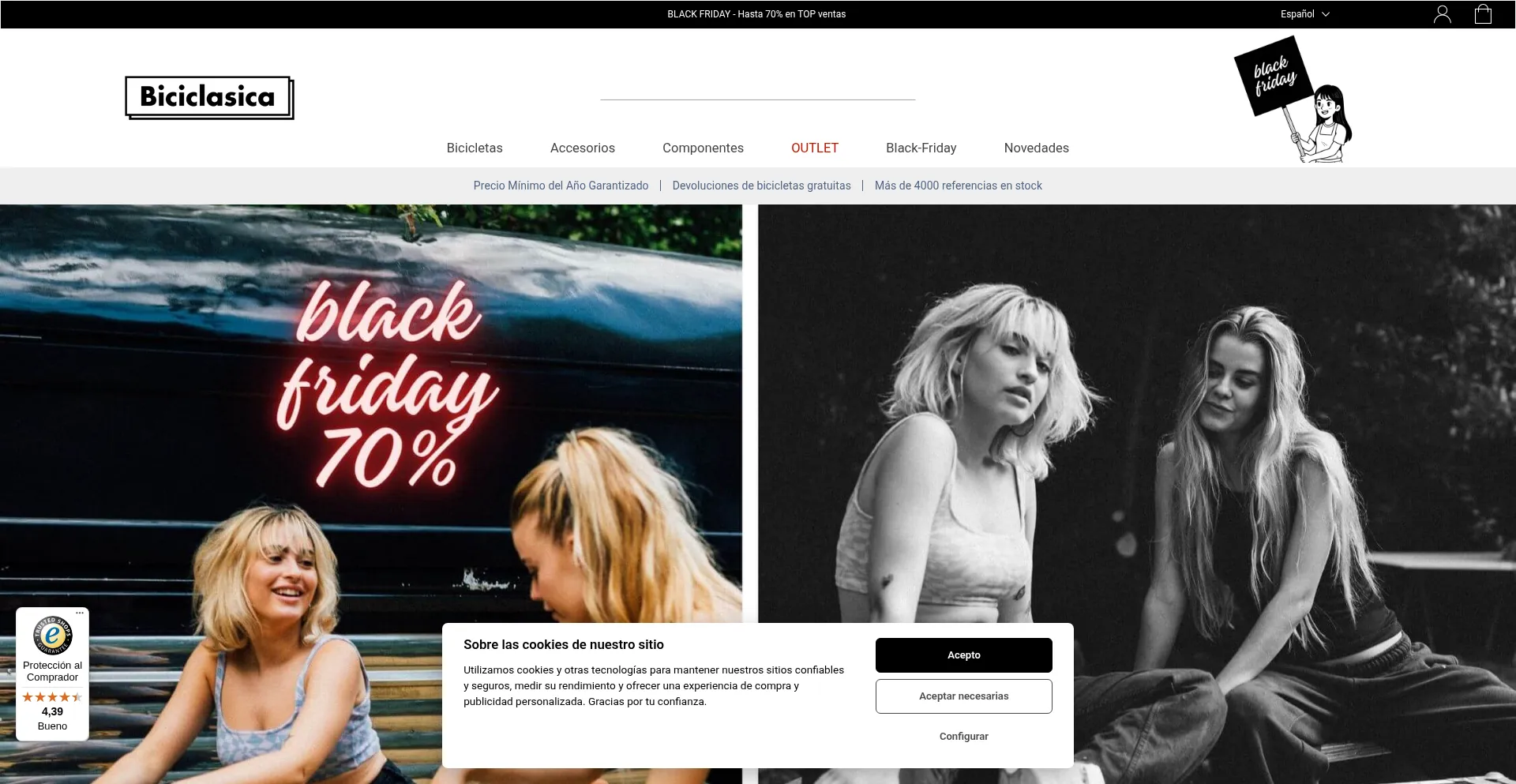
Task: Click the search input field
Action: click(x=757, y=88)
